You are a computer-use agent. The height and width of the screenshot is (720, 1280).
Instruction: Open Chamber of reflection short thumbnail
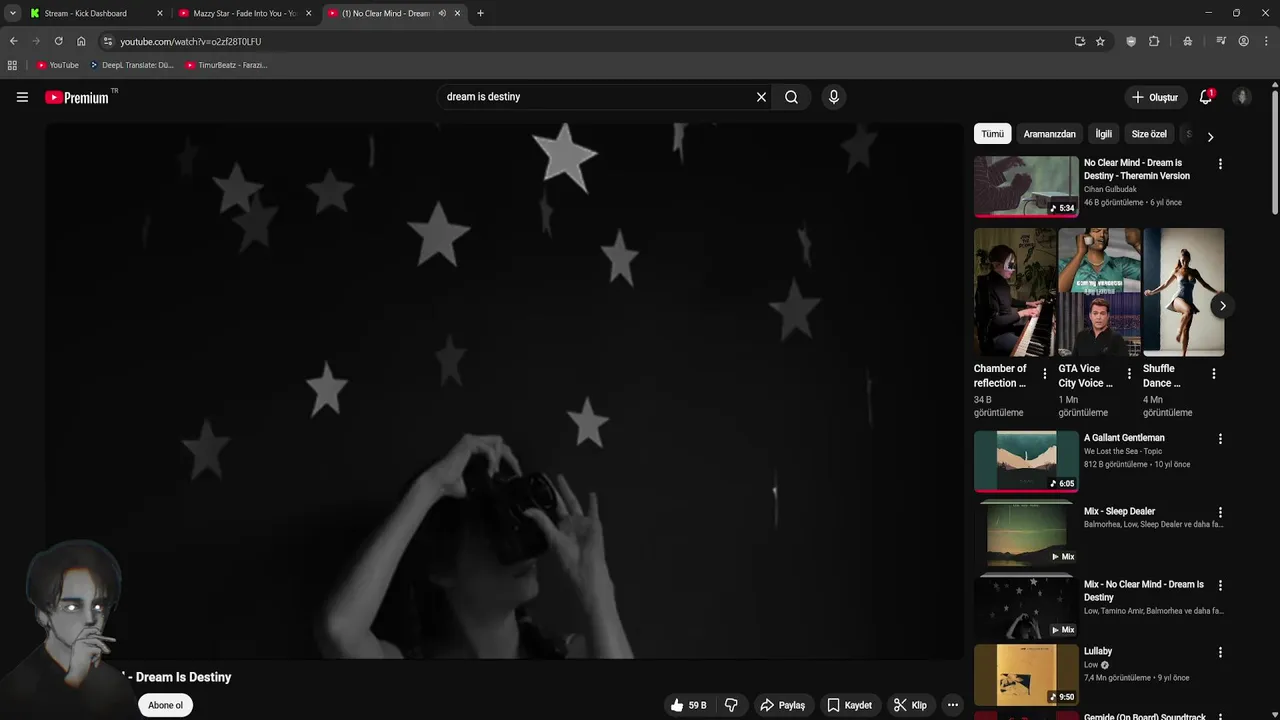[x=1015, y=292]
